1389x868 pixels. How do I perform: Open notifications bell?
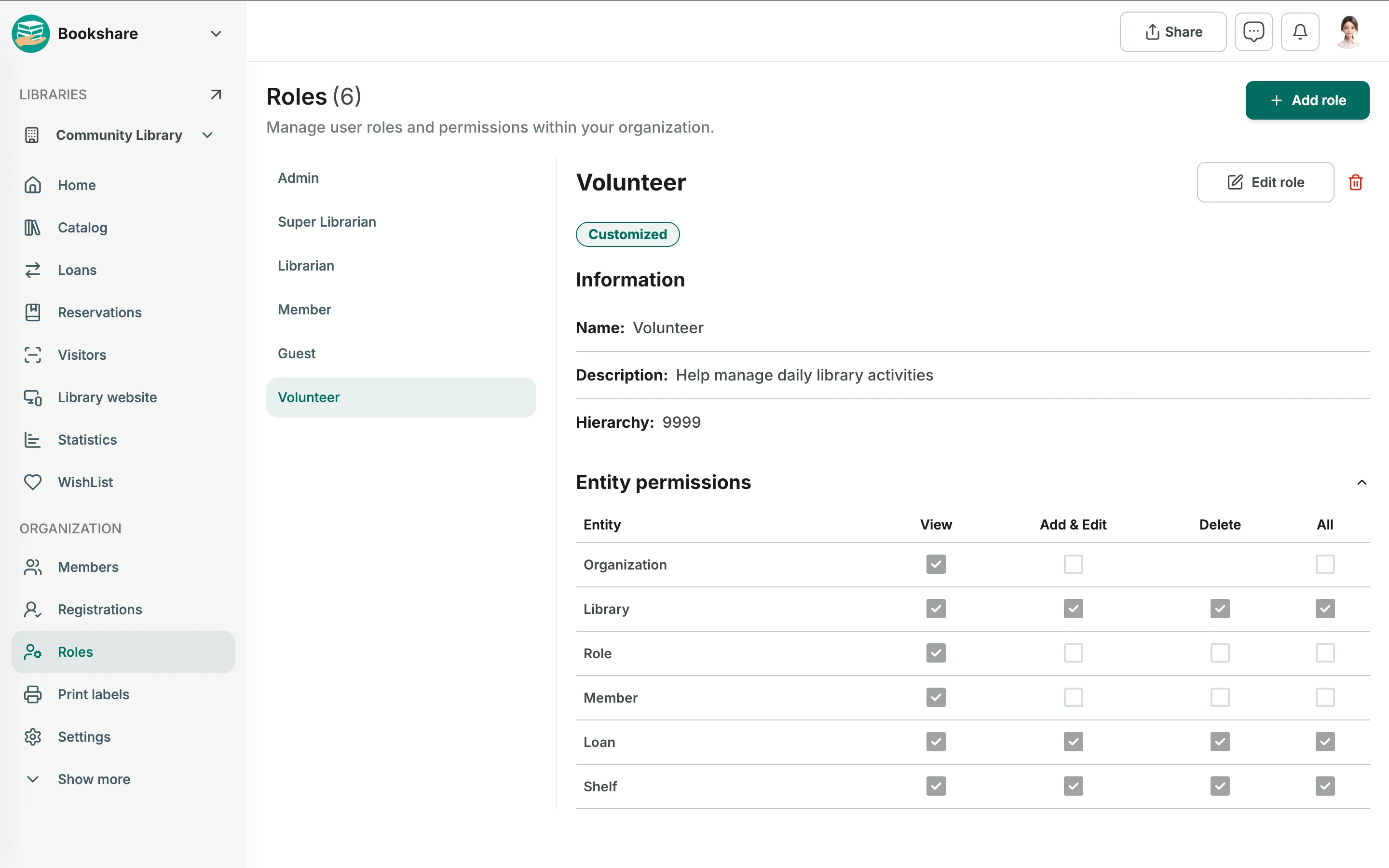[x=1300, y=31]
